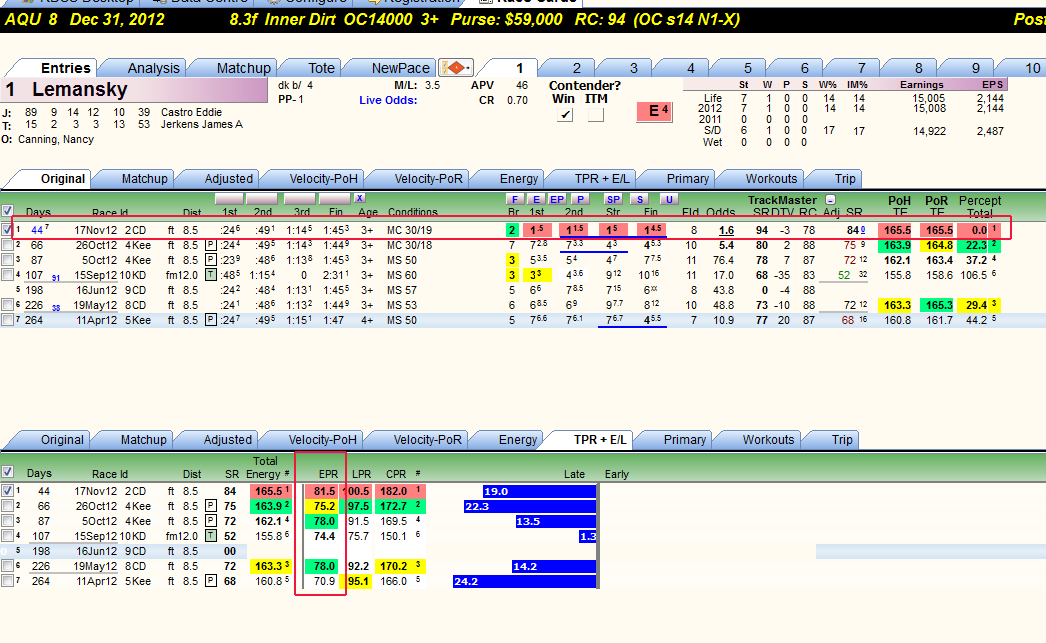Click blue Days value 44 in upper table

37,230
